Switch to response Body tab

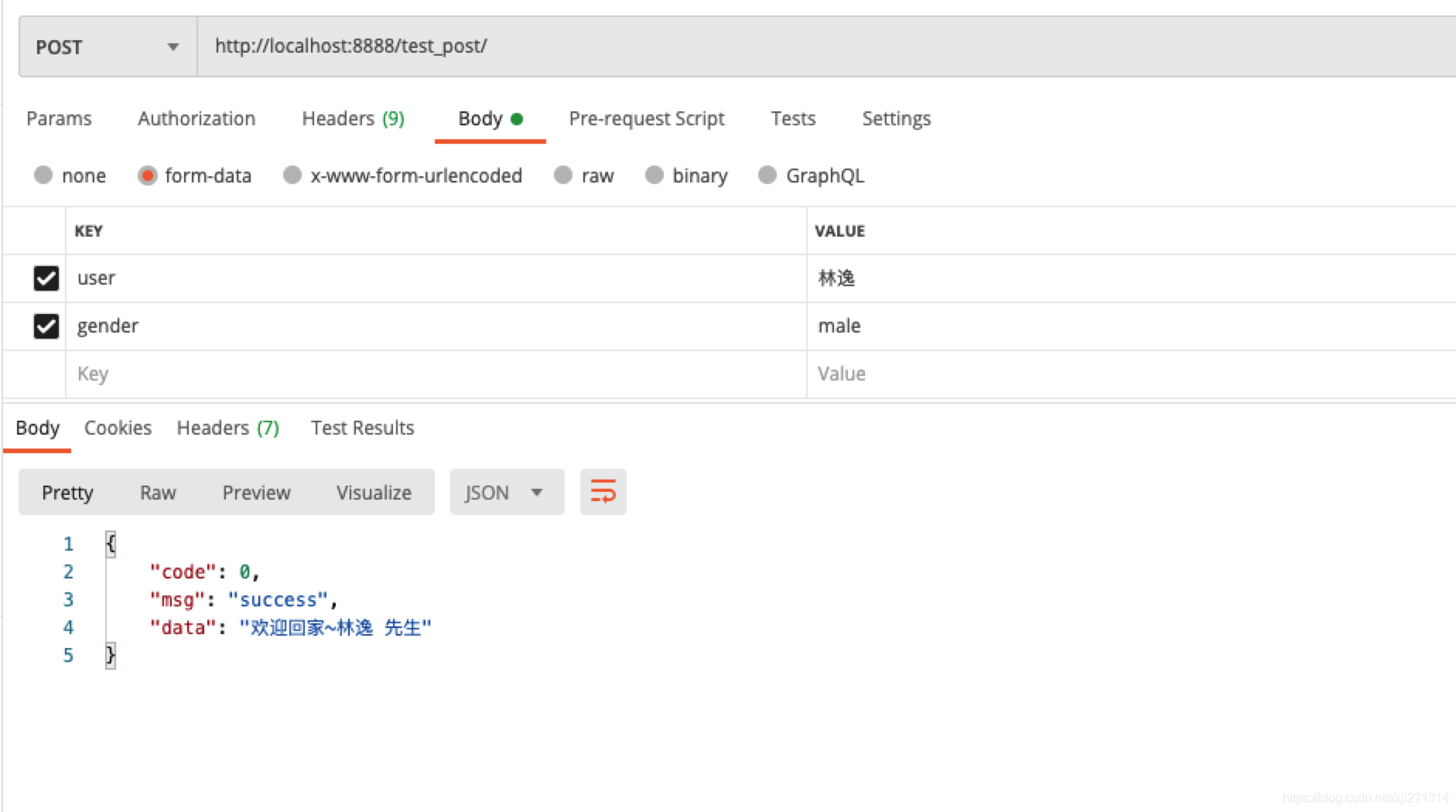(37, 428)
